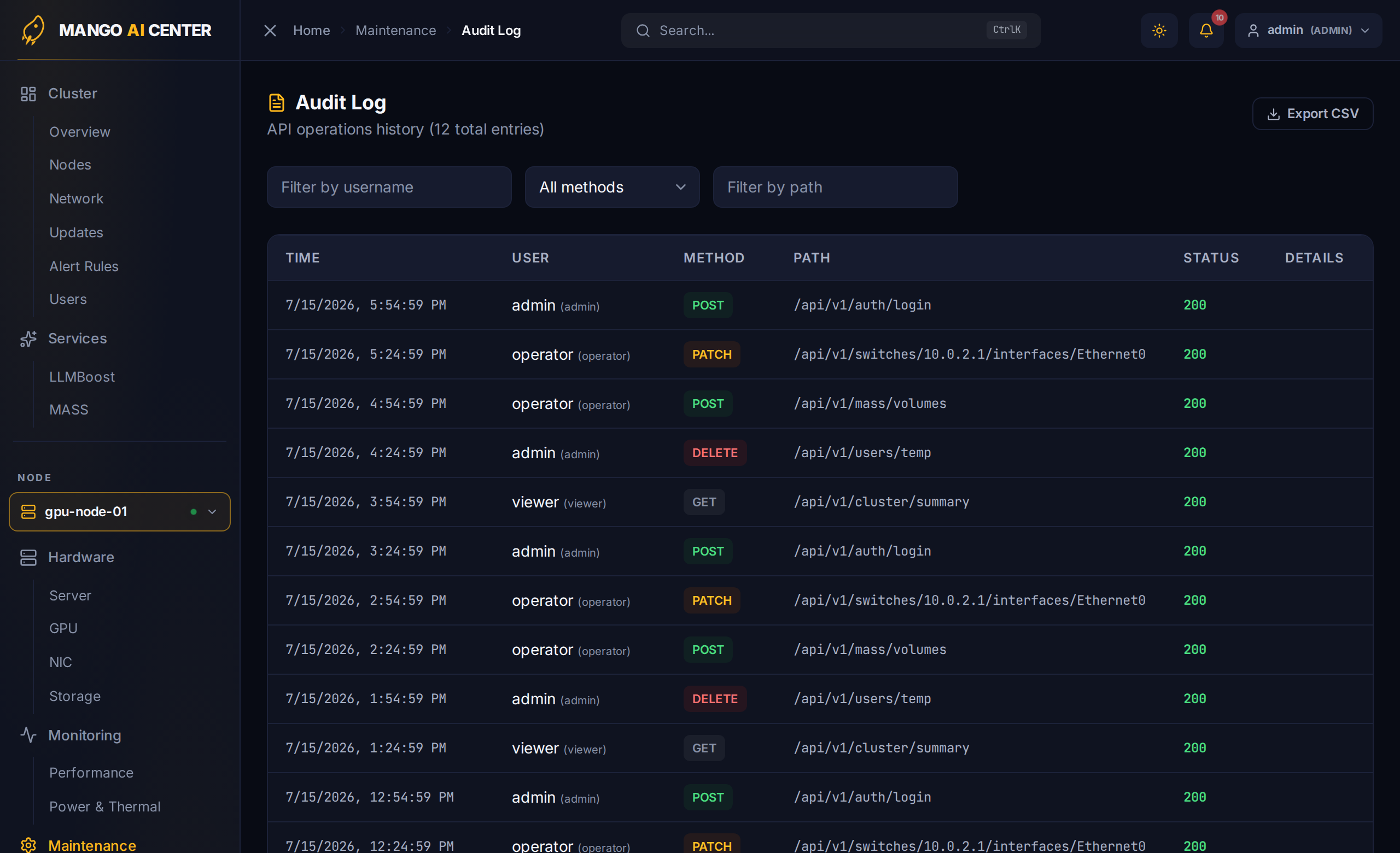Click /api/v1/mass/volumes in 4:54:59 PM row
1400x853 pixels.
(x=870, y=404)
